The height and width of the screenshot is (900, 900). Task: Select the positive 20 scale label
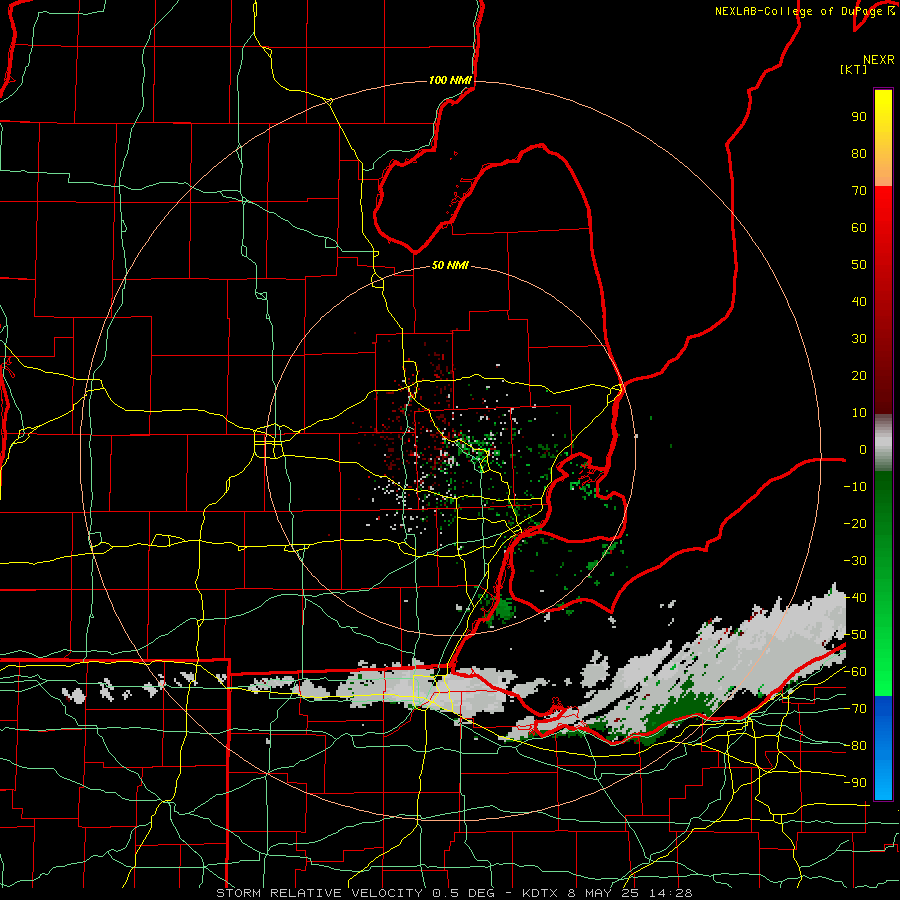pyautogui.click(x=859, y=375)
